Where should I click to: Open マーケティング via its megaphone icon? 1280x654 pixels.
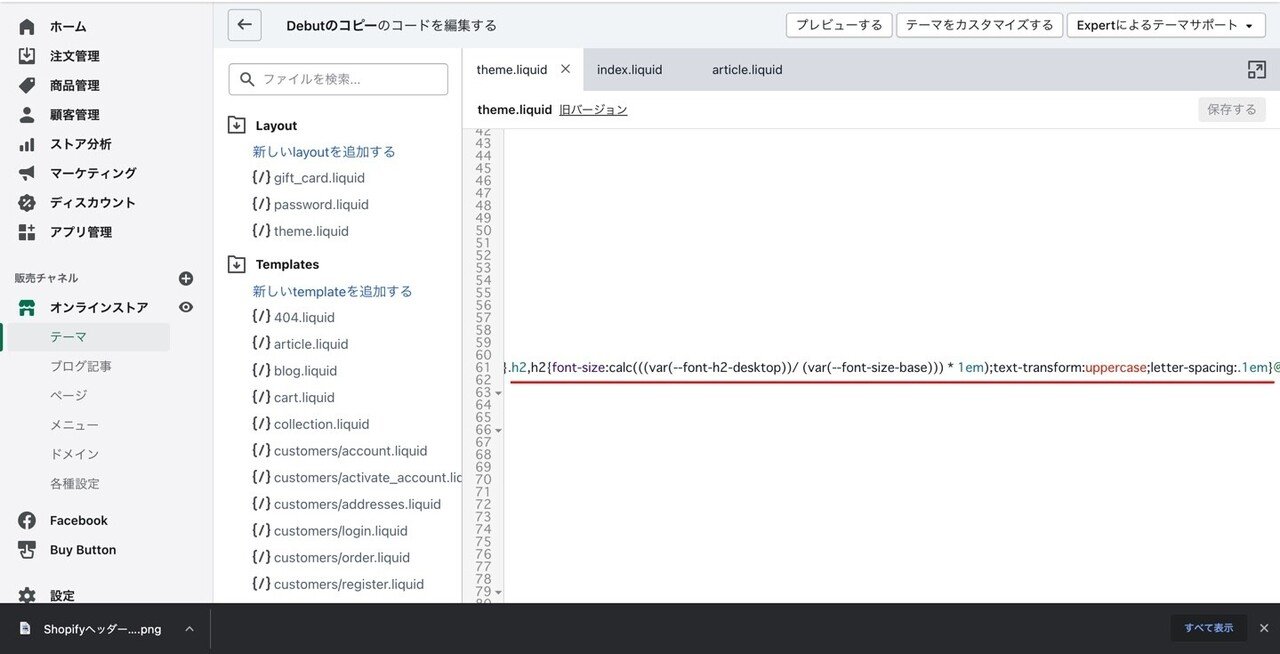(25, 172)
